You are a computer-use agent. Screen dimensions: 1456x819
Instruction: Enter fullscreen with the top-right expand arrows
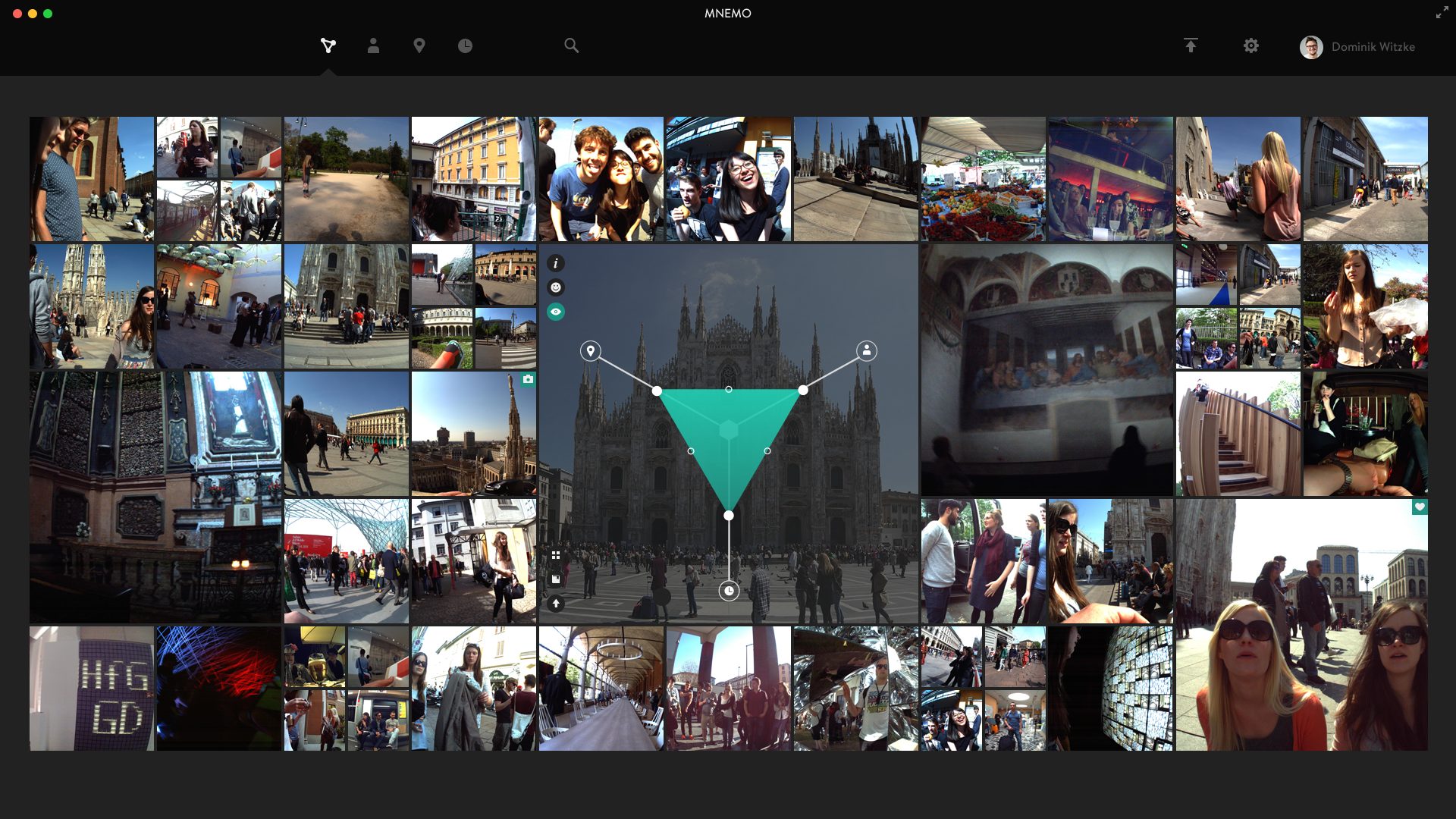point(1442,13)
